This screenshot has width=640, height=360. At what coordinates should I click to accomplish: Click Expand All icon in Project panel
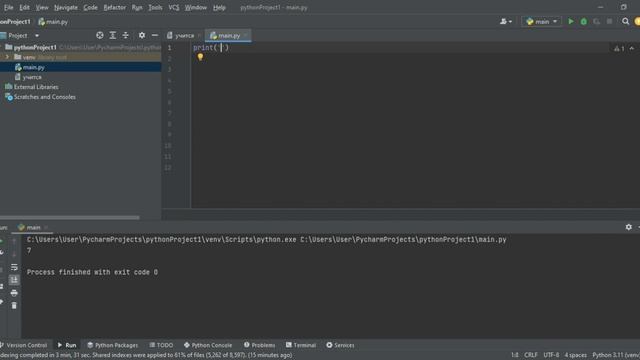tap(113, 36)
